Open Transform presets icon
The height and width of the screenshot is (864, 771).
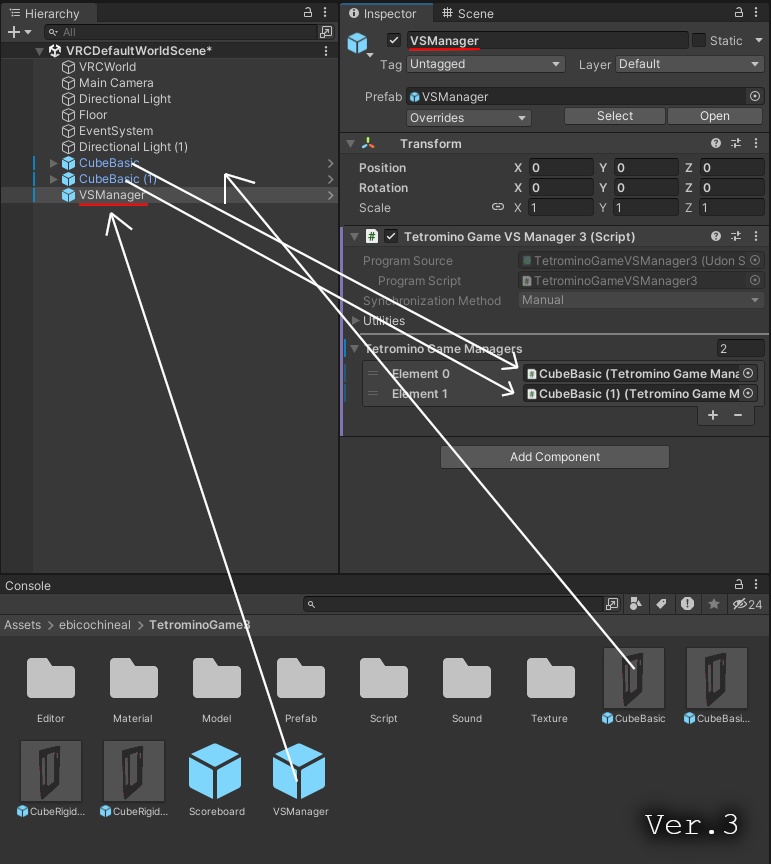coord(736,143)
